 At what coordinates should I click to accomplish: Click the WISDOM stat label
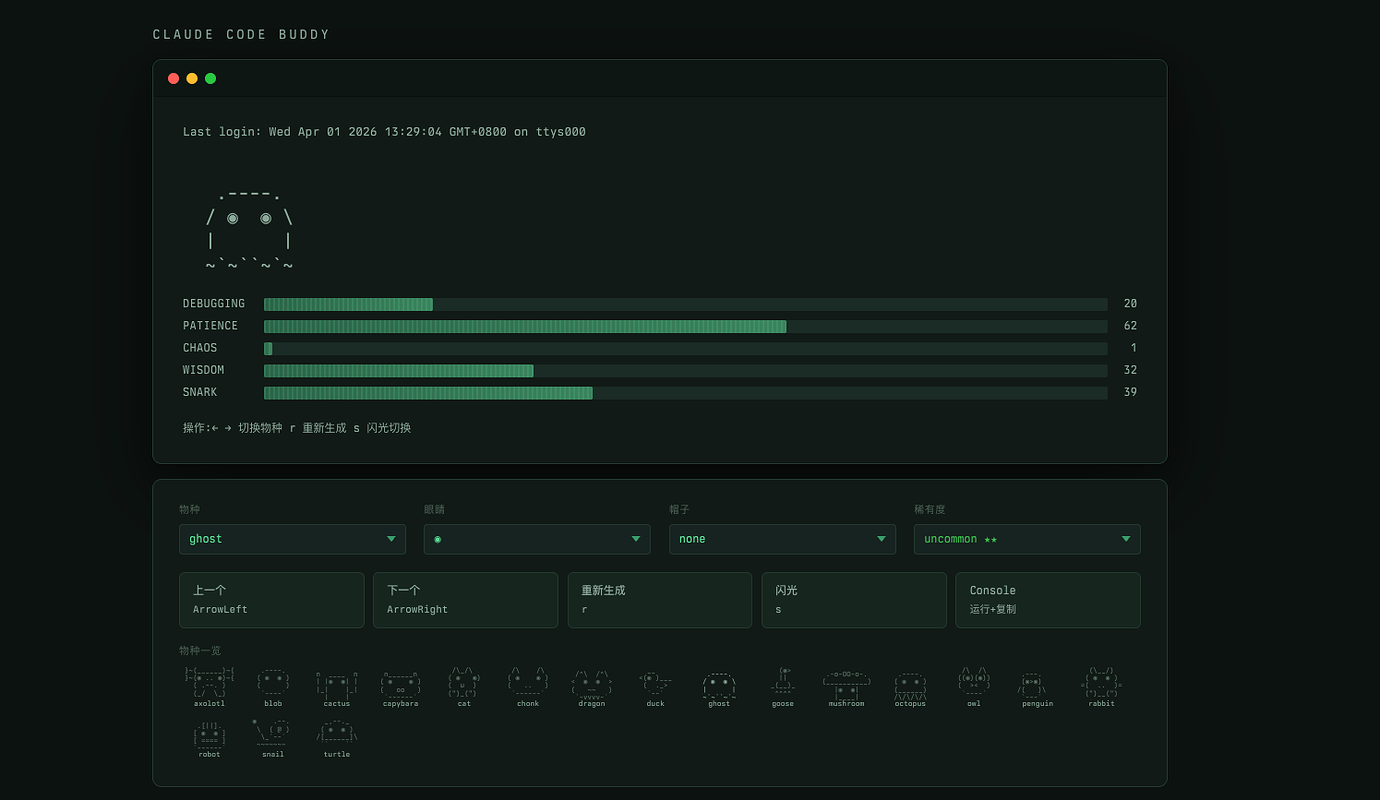[204, 370]
